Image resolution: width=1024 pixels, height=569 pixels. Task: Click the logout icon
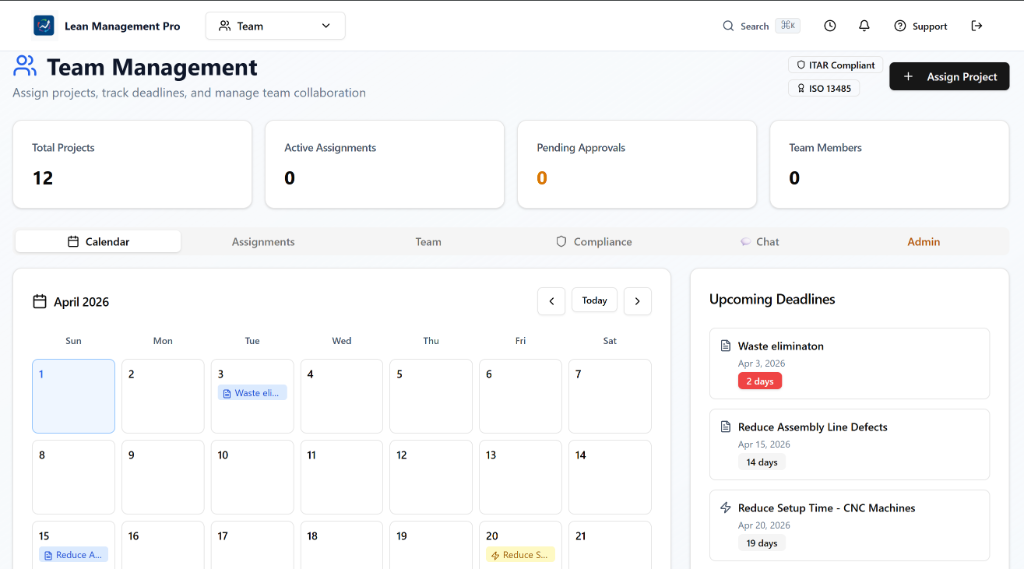coord(976,25)
